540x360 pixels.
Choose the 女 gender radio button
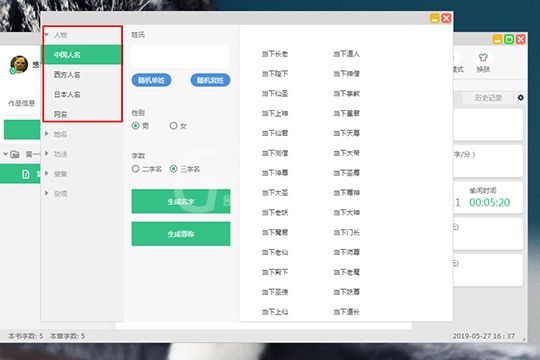(174, 126)
